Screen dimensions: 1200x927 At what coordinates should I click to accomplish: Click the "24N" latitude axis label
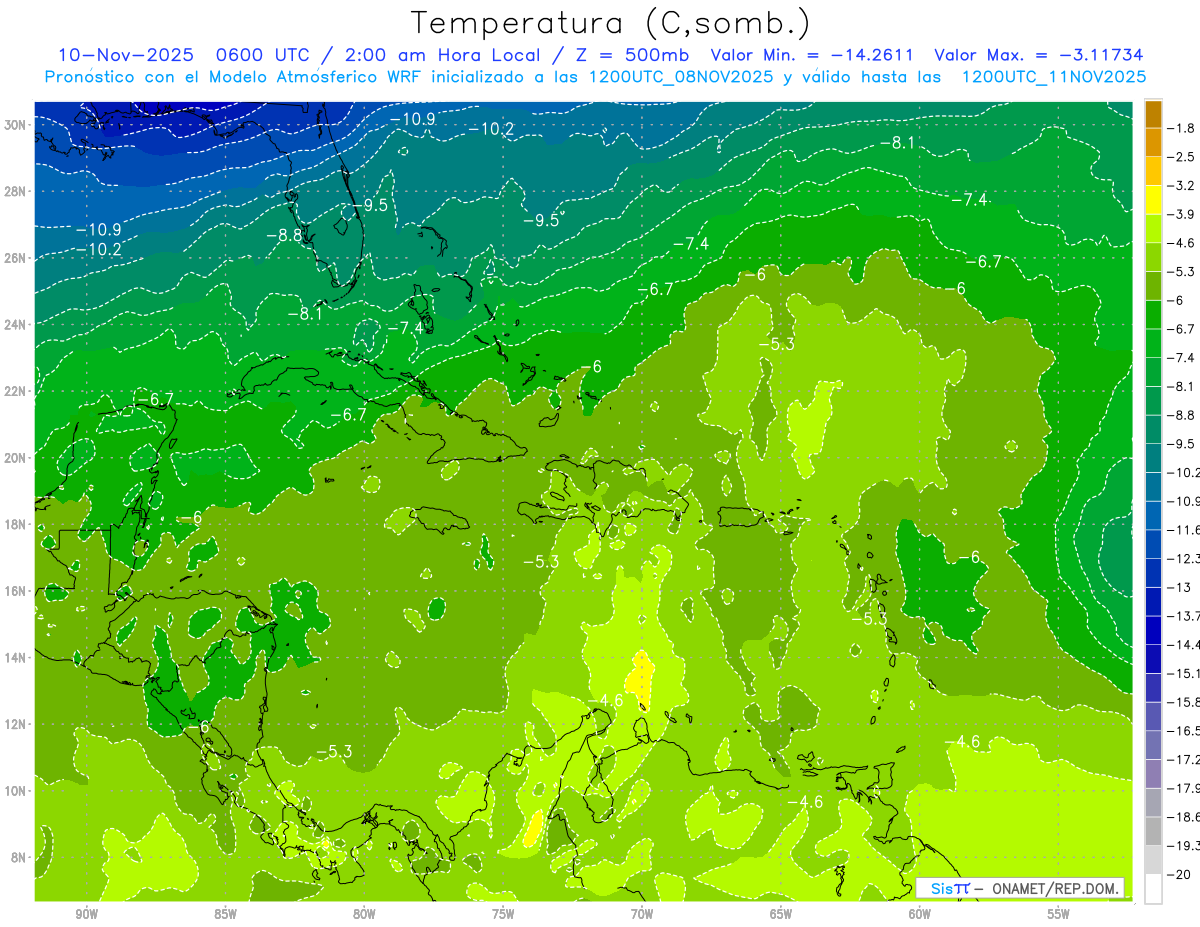click(x=16, y=324)
